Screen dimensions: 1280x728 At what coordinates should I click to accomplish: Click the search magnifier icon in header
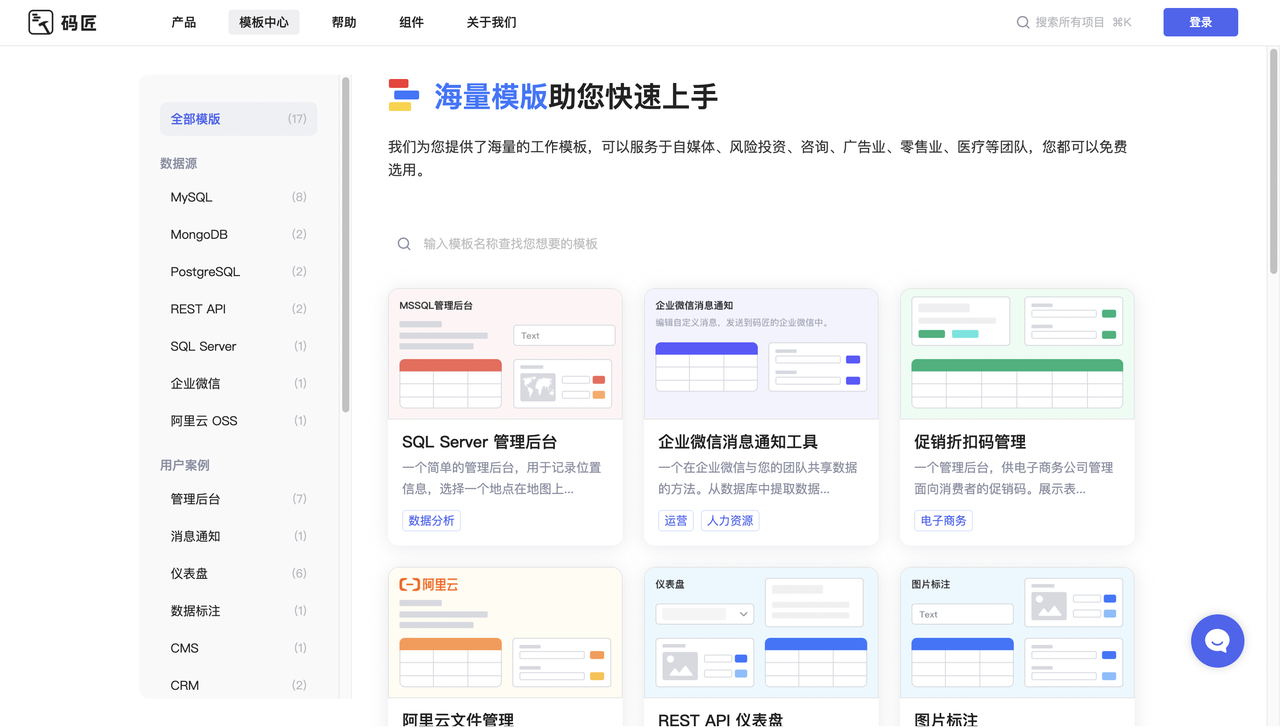click(x=1023, y=22)
